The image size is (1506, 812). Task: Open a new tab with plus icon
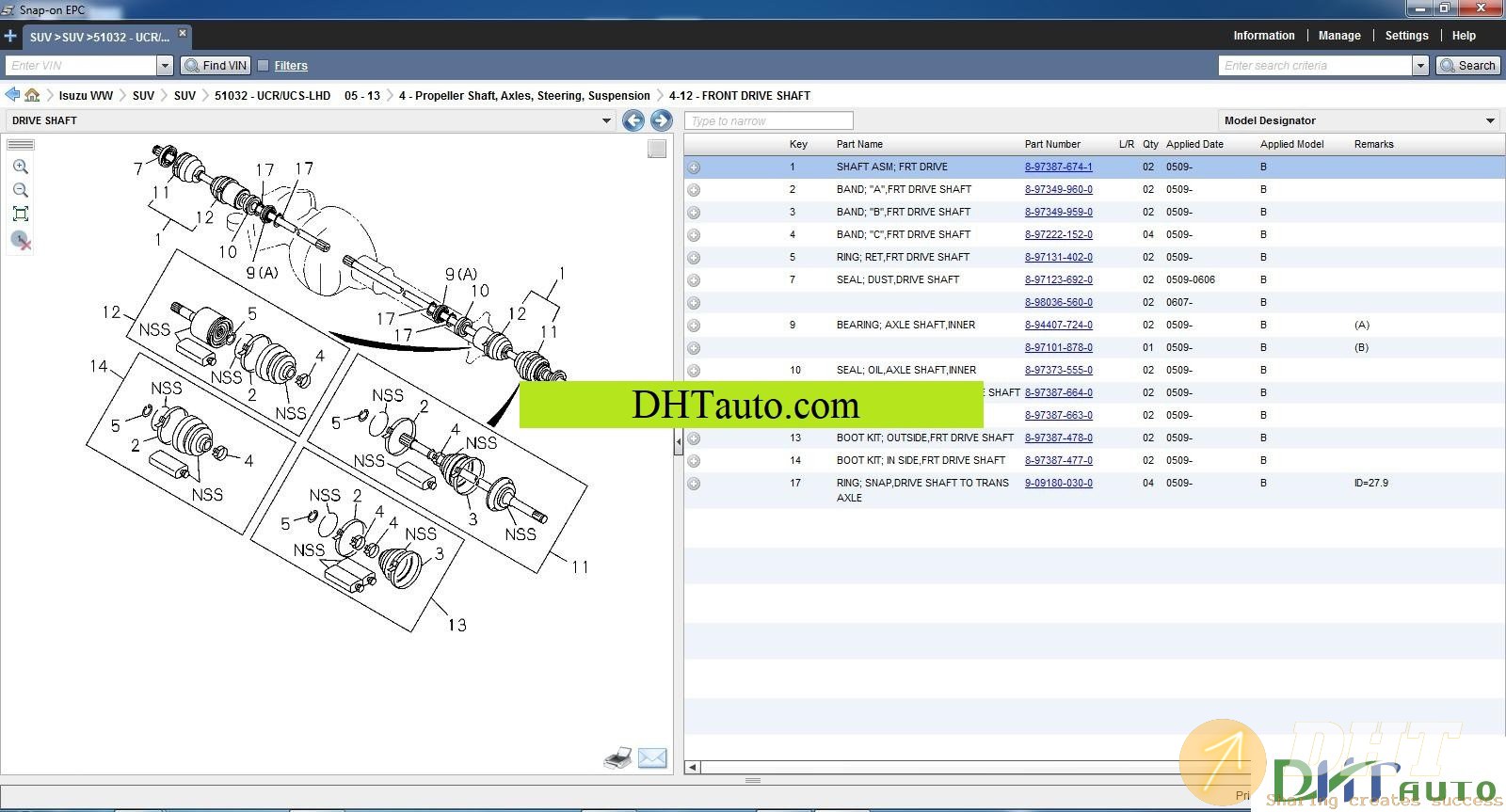[x=10, y=37]
